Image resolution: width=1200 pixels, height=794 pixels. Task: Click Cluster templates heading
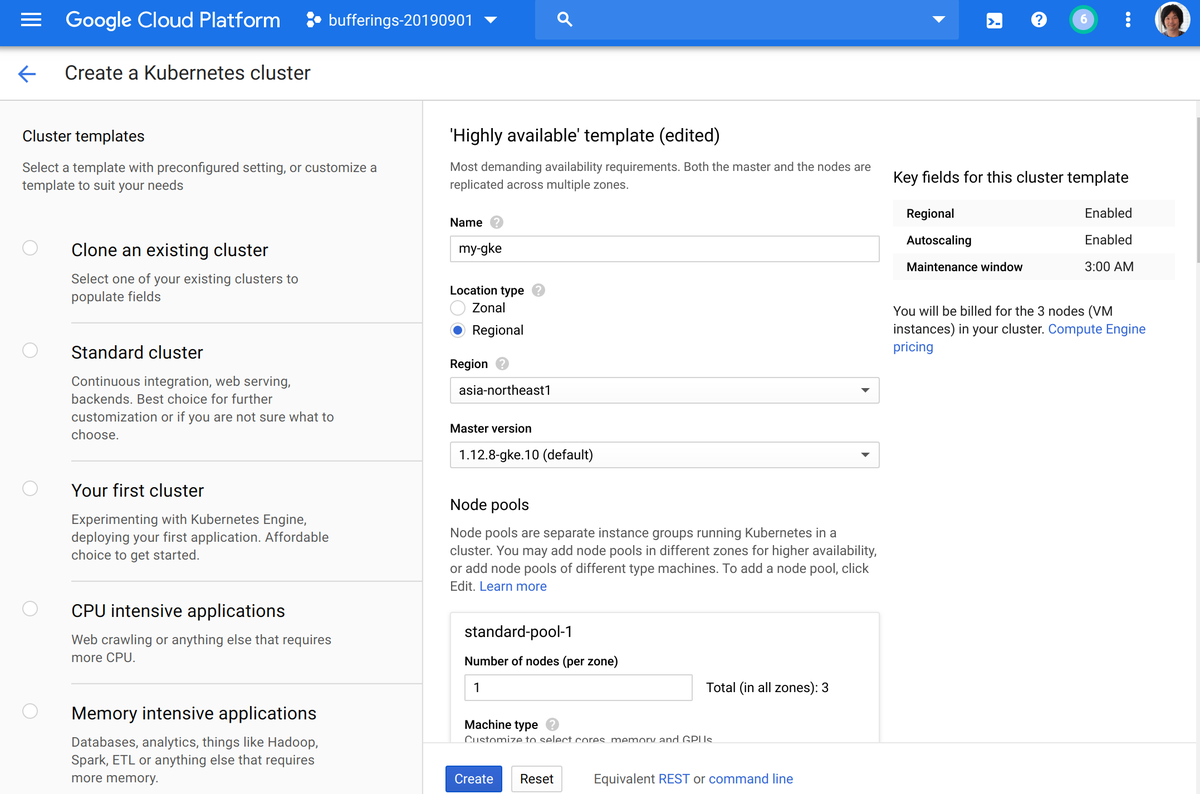coord(83,136)
